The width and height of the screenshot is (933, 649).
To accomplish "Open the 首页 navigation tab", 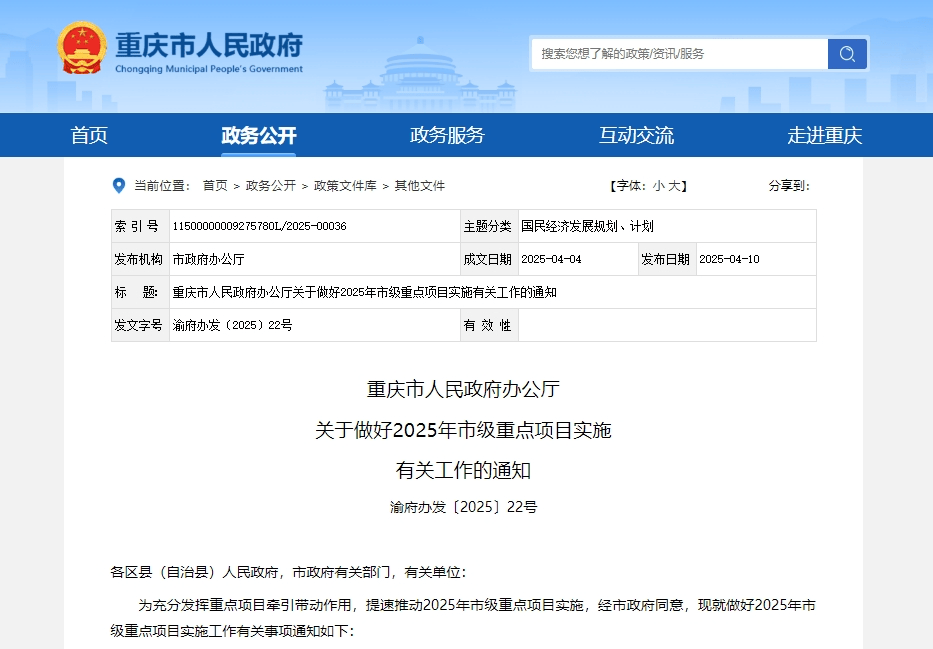I will coord(89,135).
